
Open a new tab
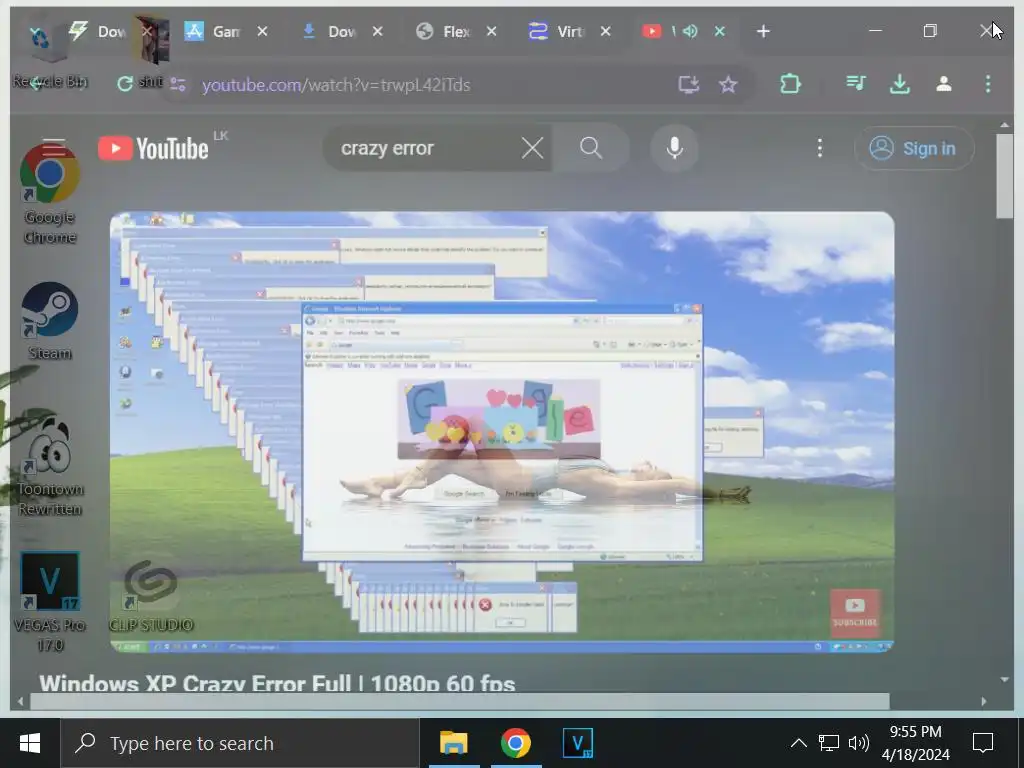(x=763, y=31)
